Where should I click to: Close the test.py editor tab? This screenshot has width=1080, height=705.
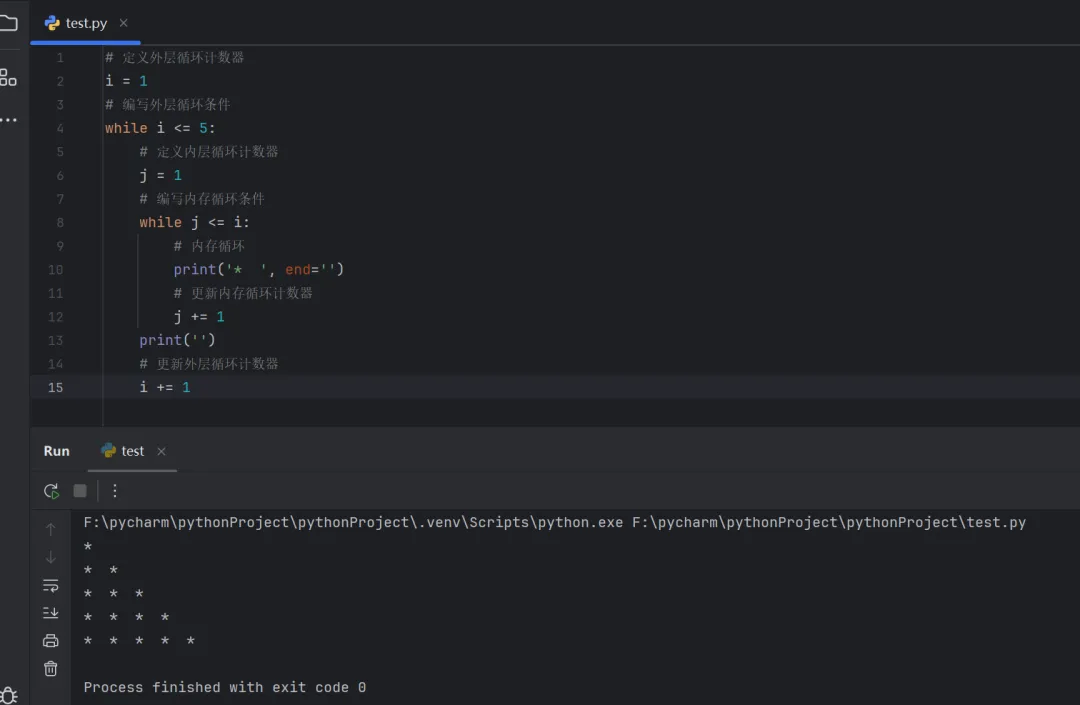click(x=123, y=23)
